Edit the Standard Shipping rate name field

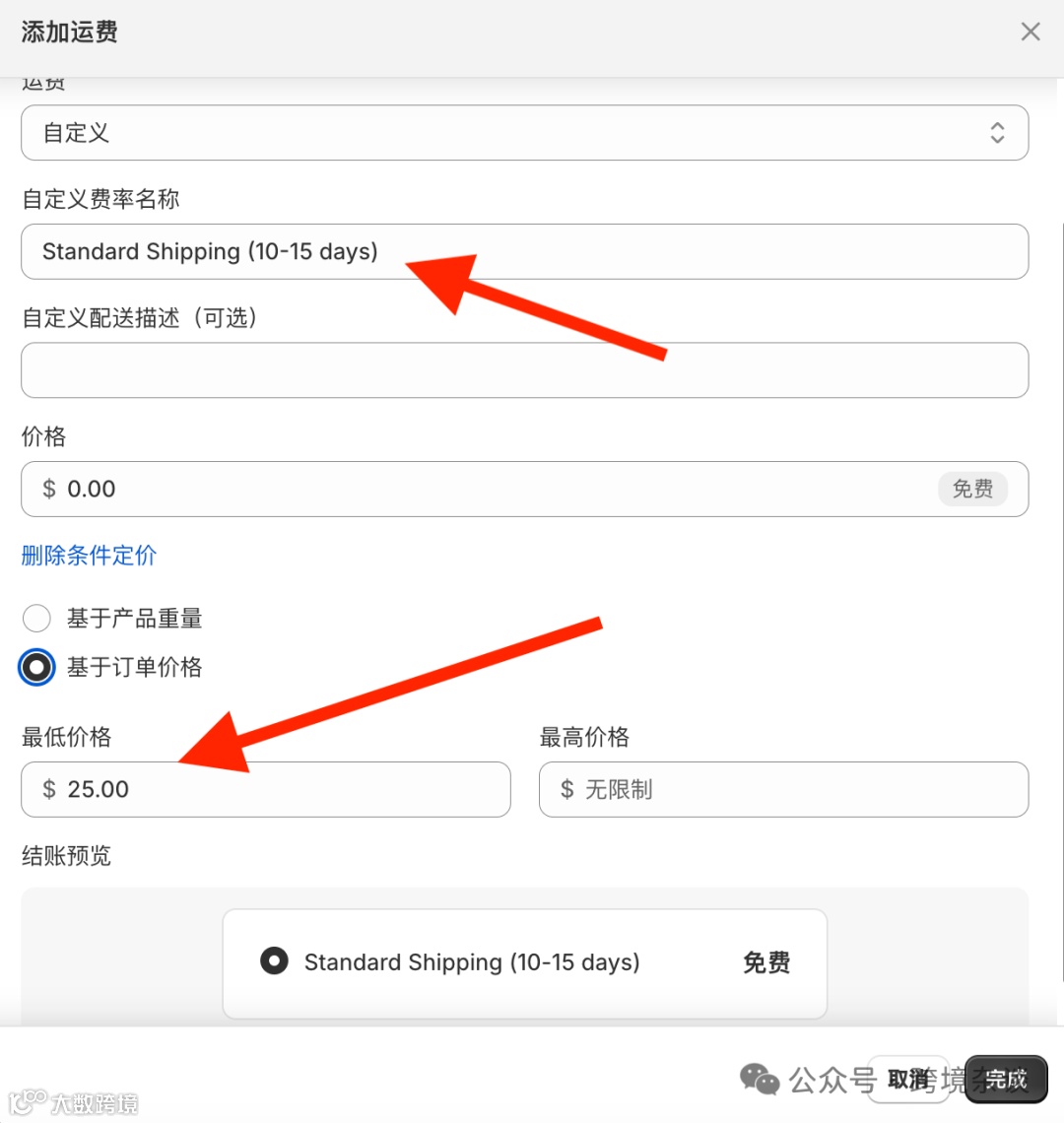[524, 252]
